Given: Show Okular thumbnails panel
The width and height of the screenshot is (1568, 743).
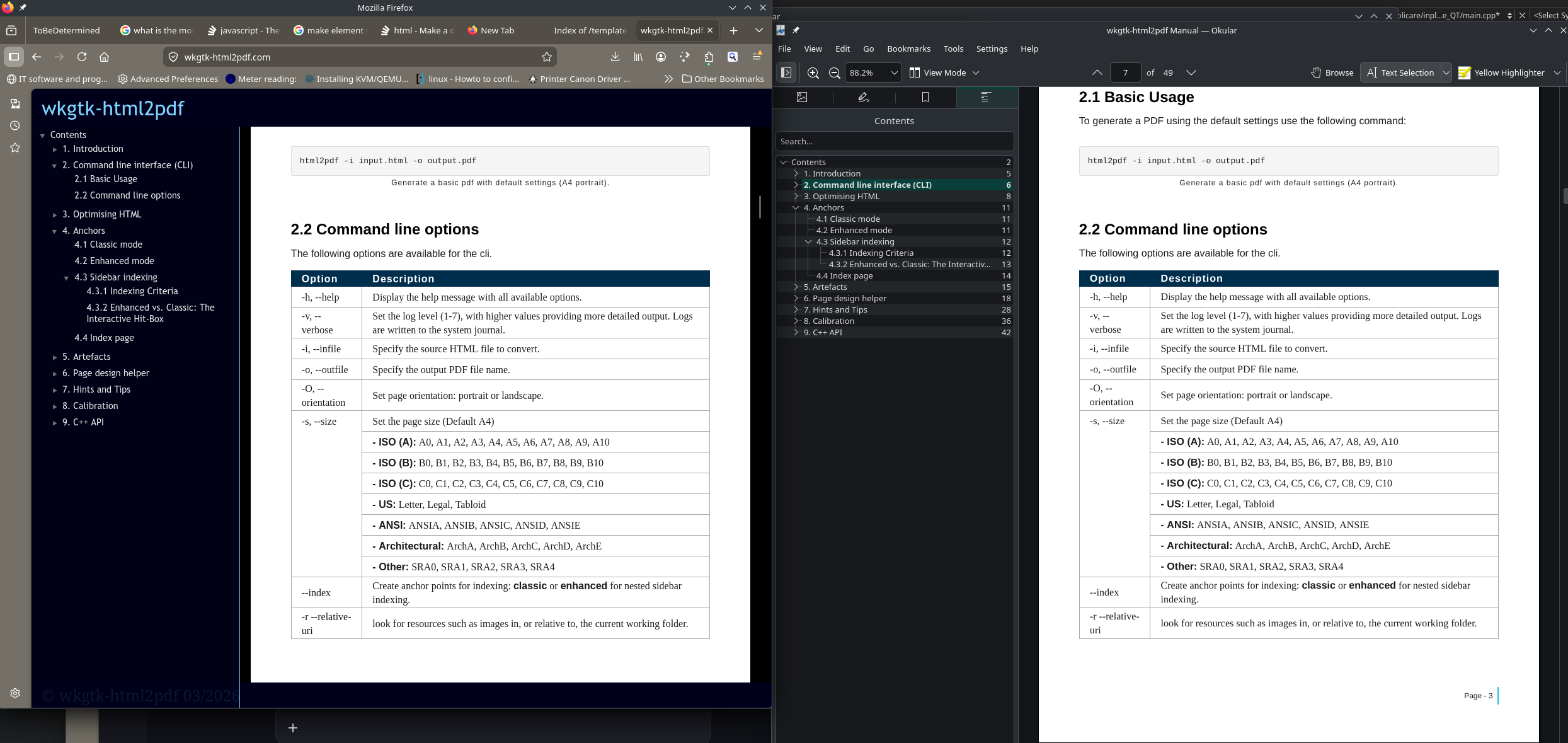Looking at the screenshot, I should pyautogui.click(x=802, y=97).
